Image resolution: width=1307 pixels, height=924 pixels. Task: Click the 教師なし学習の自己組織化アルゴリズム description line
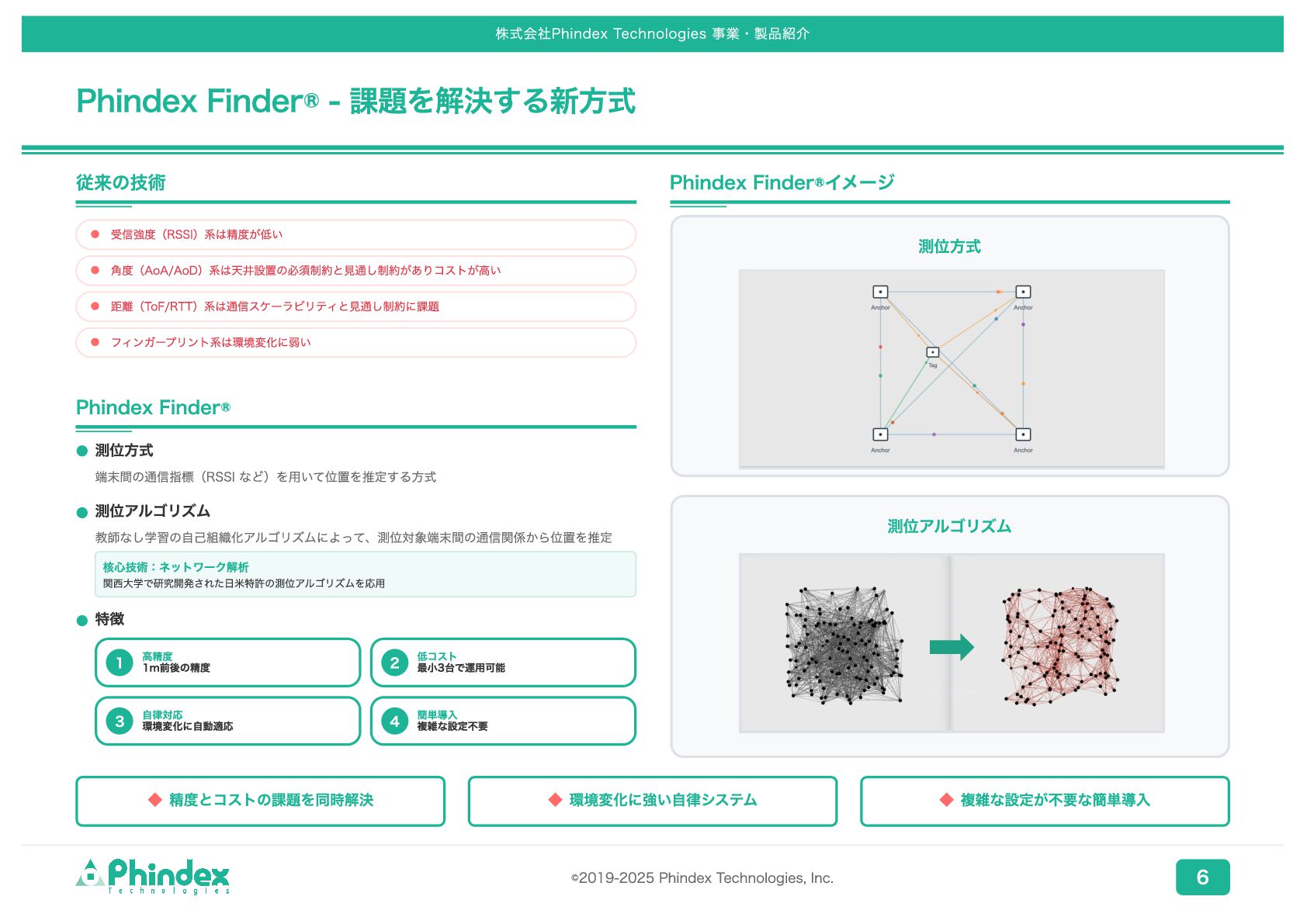tap(353, 538)
